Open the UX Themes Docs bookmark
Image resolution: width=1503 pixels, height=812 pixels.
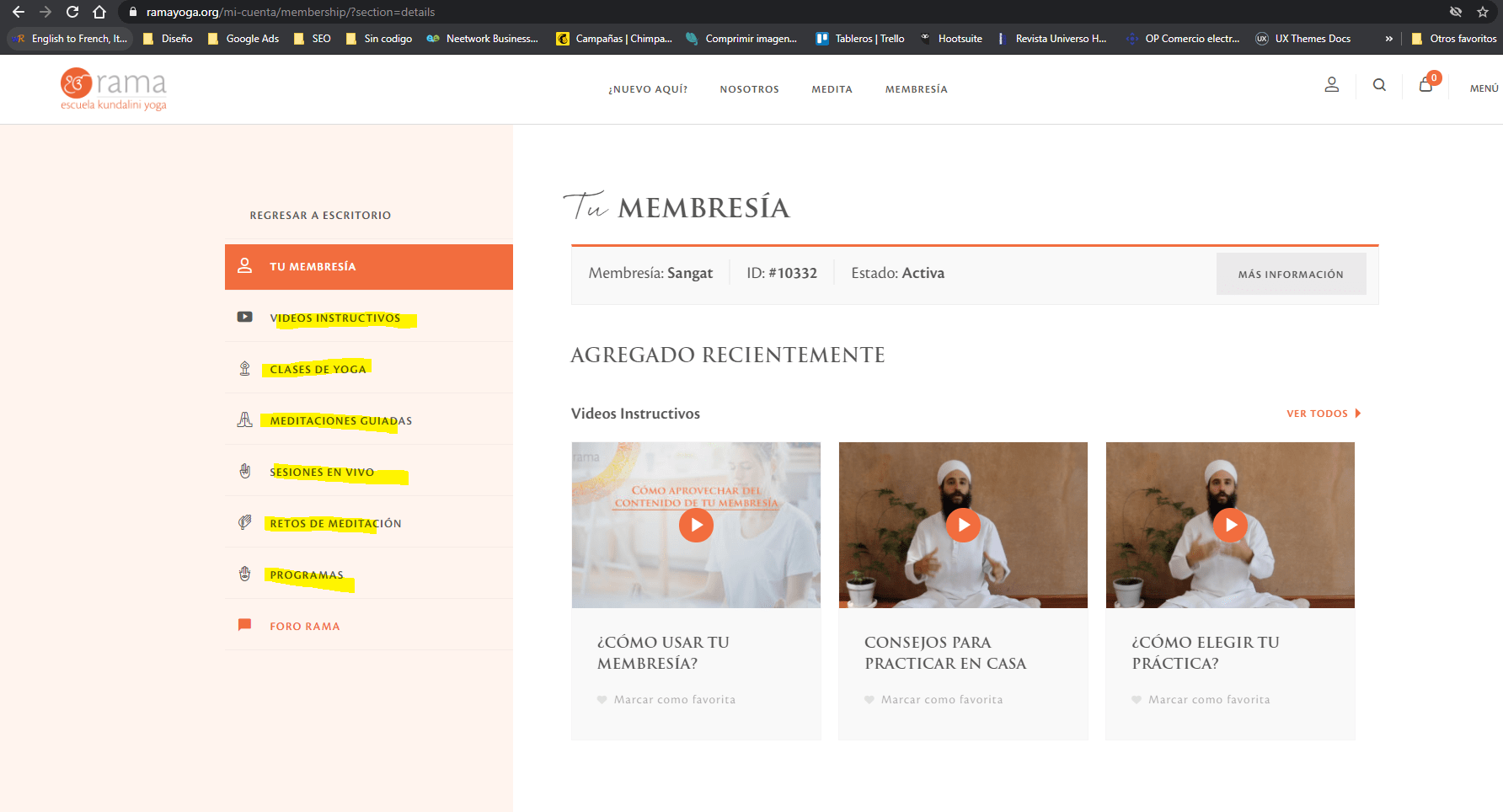pos(1303,39)
